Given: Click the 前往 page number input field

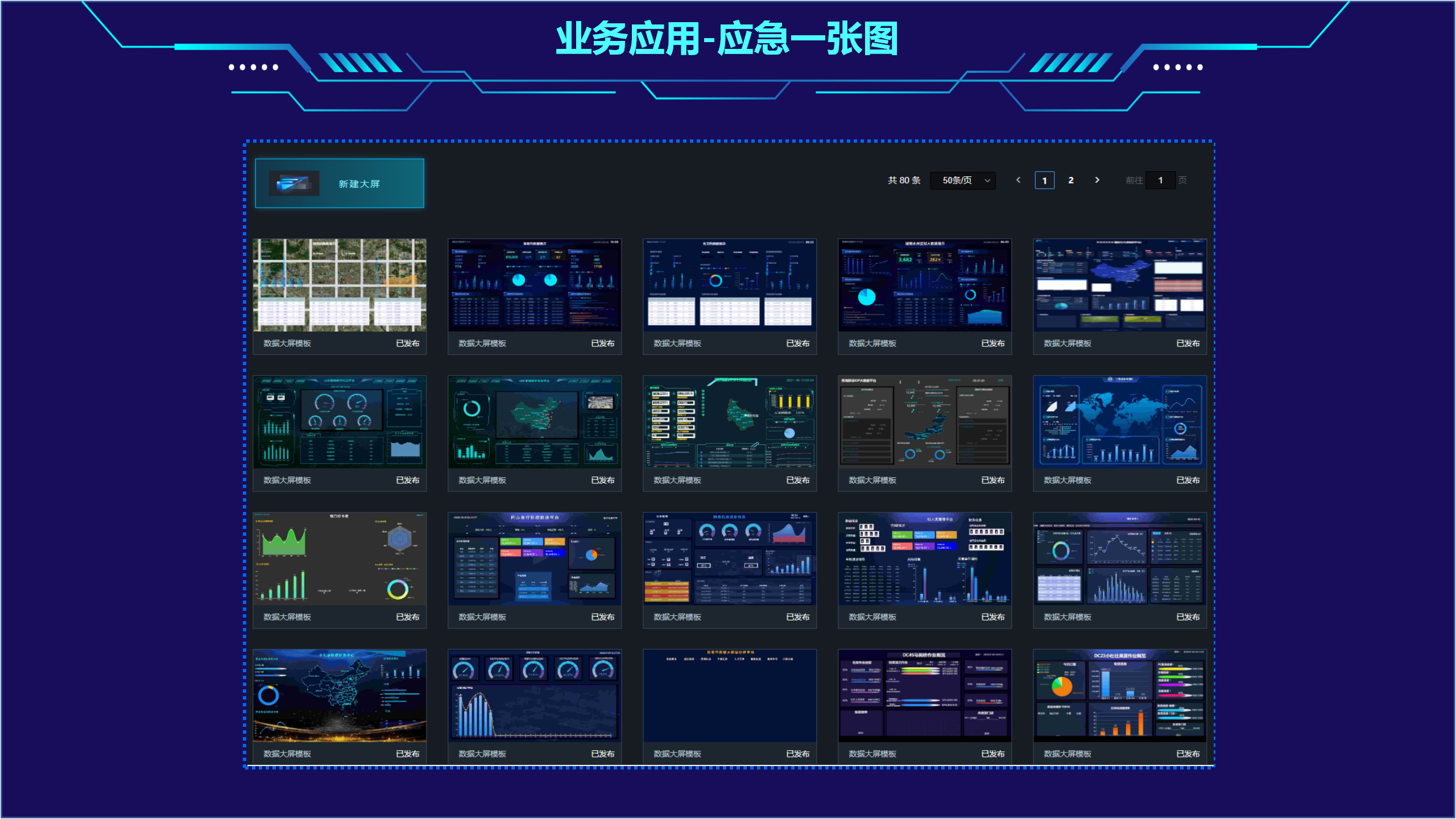Looking at the screenshot, I should [x=1160, y=180].
